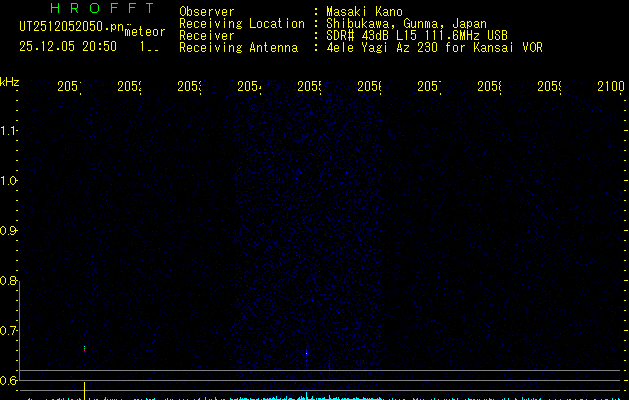Click the 1.0 frequency axis label

8,181
